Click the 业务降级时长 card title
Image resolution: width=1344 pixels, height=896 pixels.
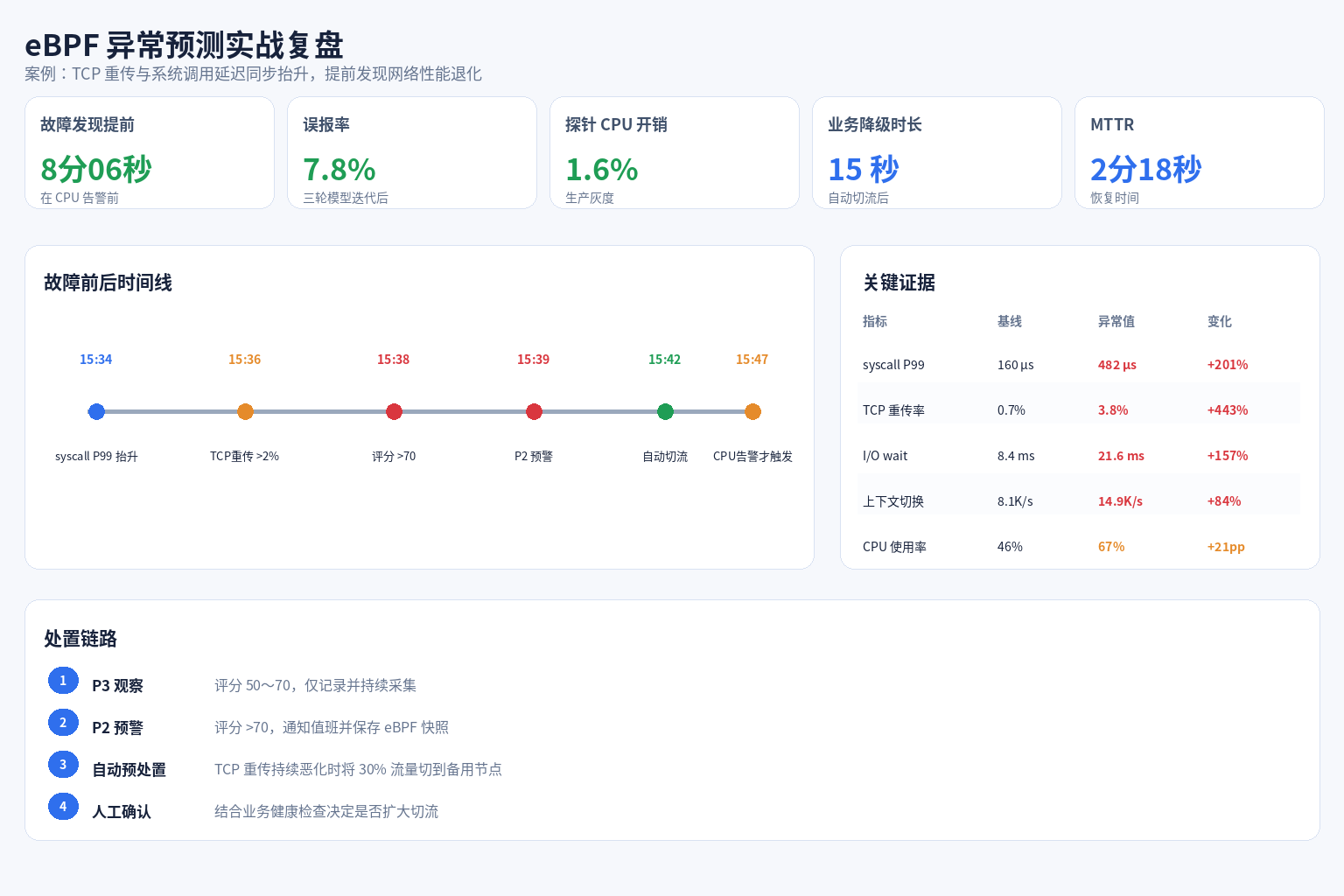click(875, 124)
